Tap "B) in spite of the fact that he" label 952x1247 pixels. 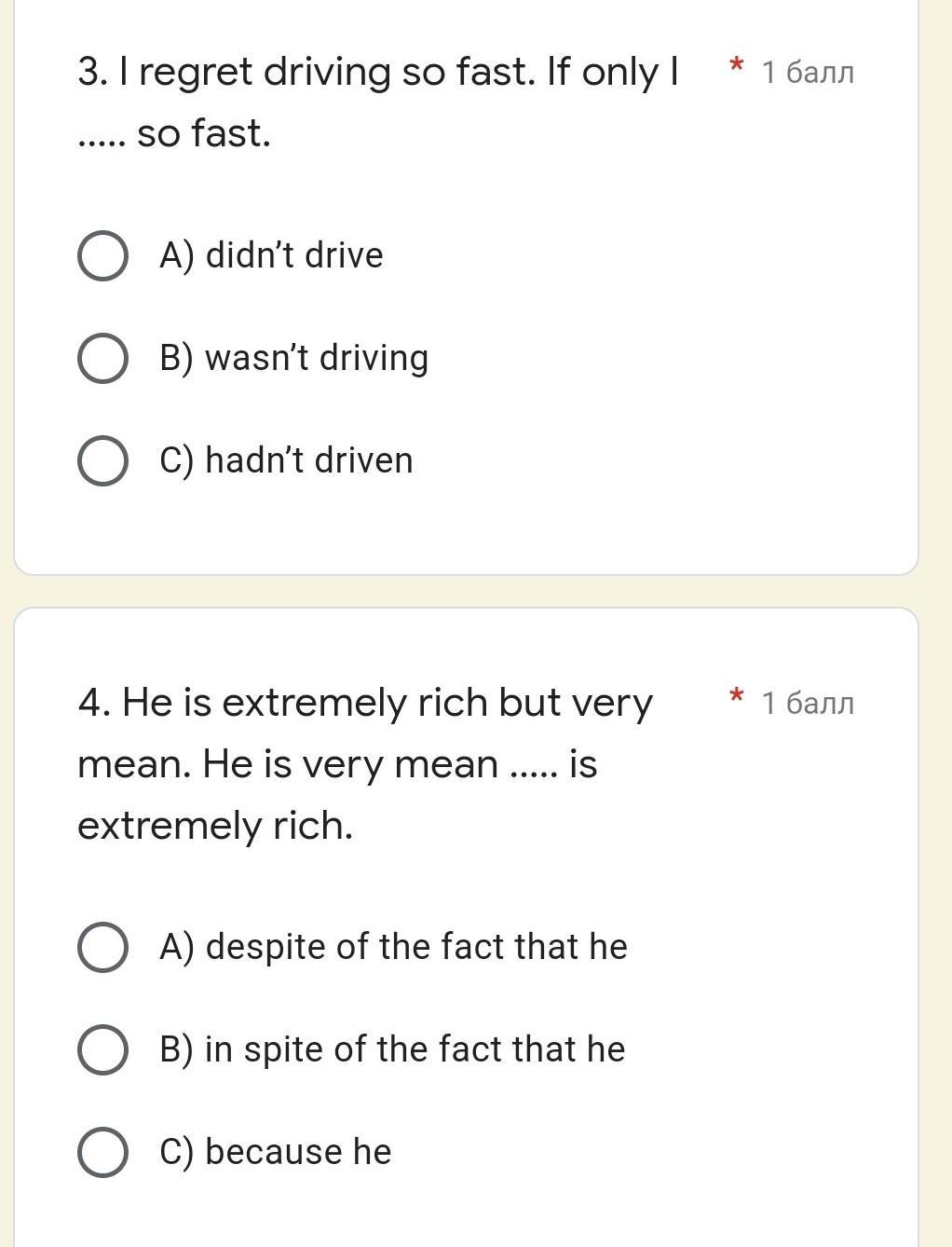[392, 1049]
